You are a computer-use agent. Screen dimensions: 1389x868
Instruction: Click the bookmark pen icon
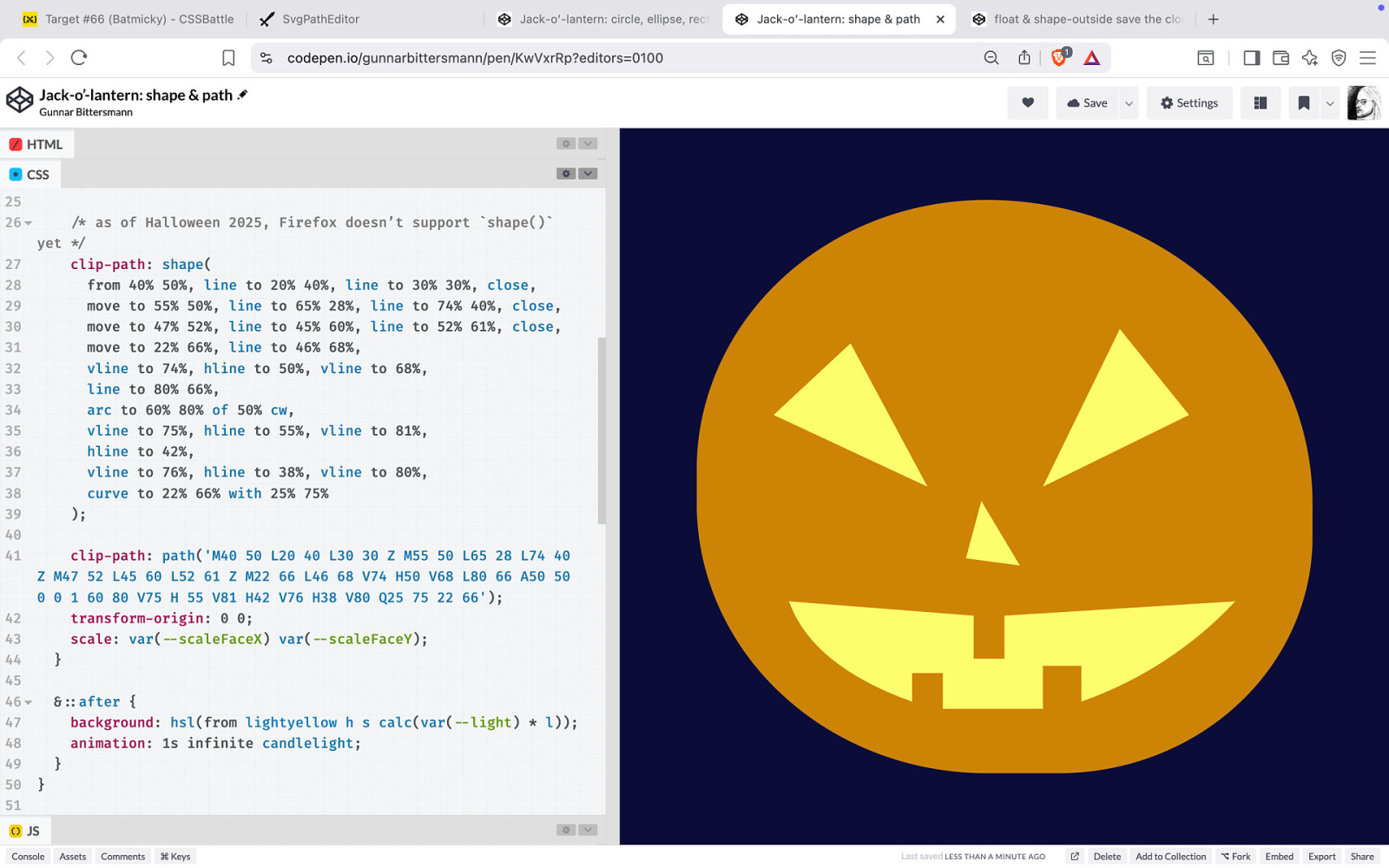click(1303, 103)
